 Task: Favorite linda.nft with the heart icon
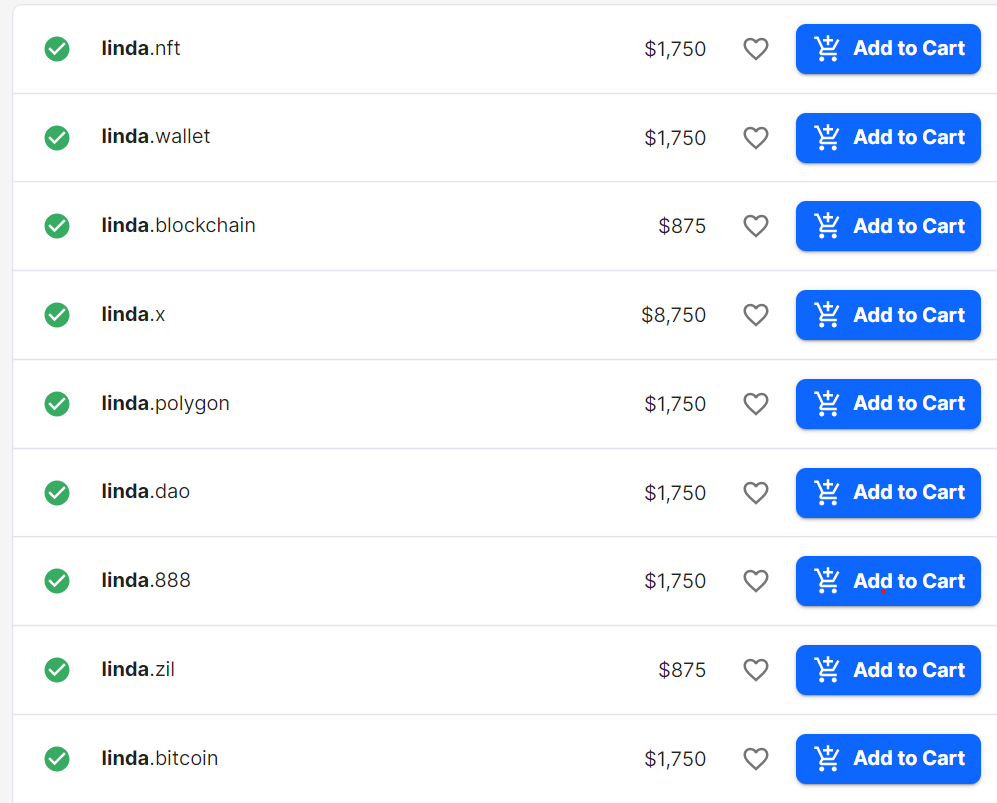[756, 49]
